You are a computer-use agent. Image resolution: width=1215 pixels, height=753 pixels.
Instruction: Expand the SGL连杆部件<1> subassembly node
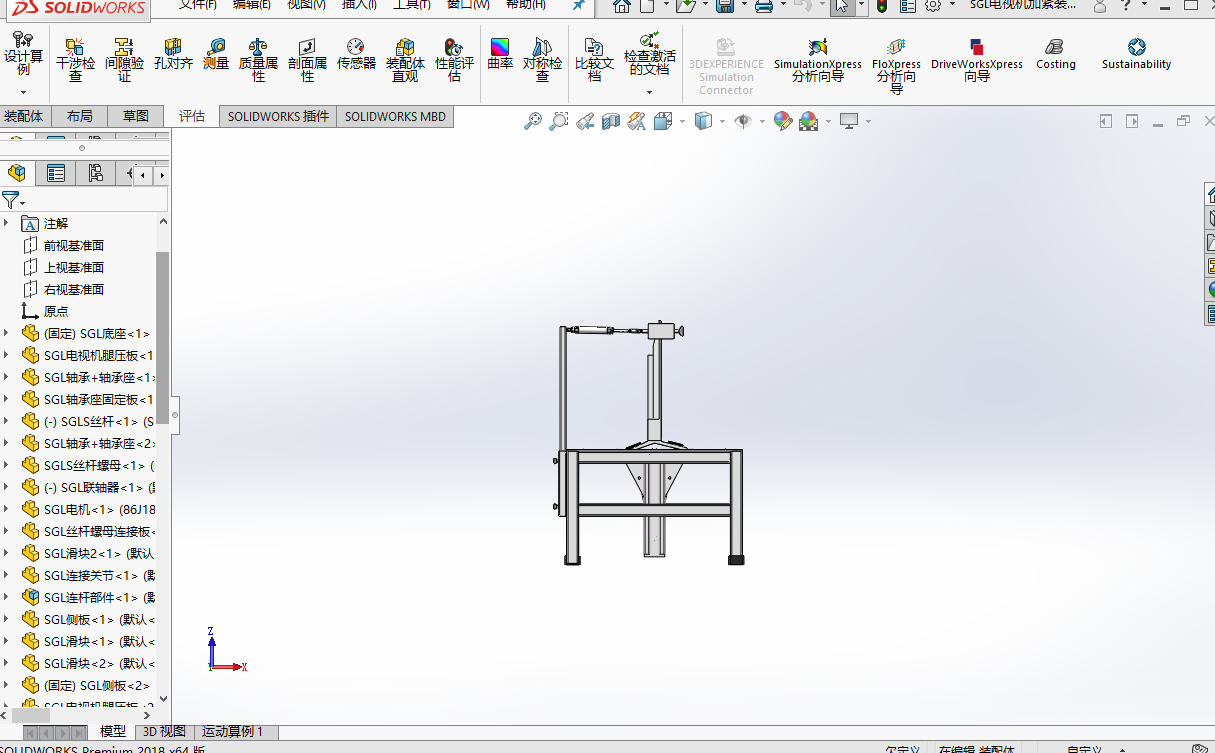6,598
